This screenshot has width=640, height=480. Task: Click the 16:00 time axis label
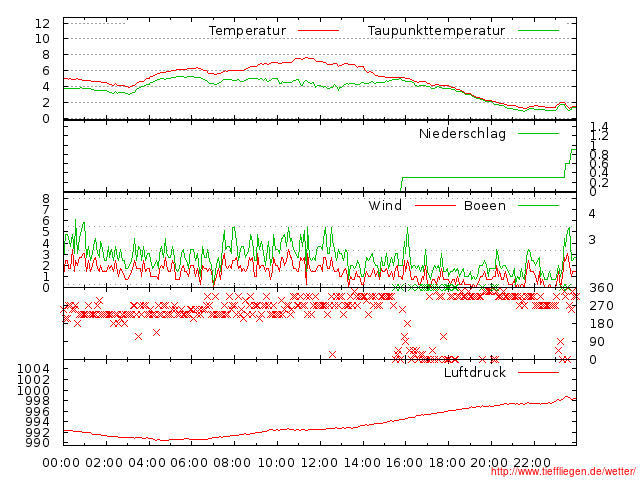coord(404,463)
